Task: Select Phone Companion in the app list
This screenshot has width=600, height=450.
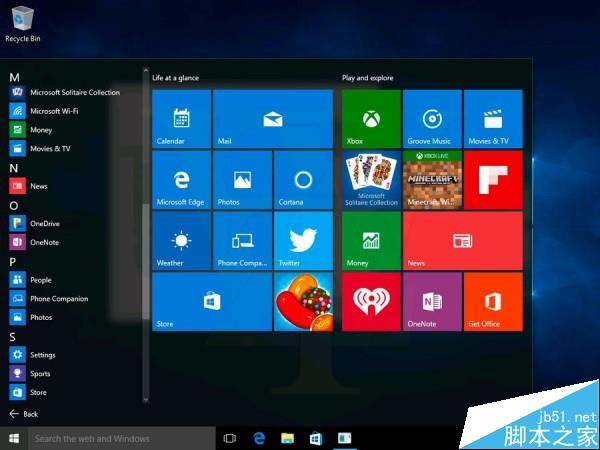Action: tap(58, 299)
